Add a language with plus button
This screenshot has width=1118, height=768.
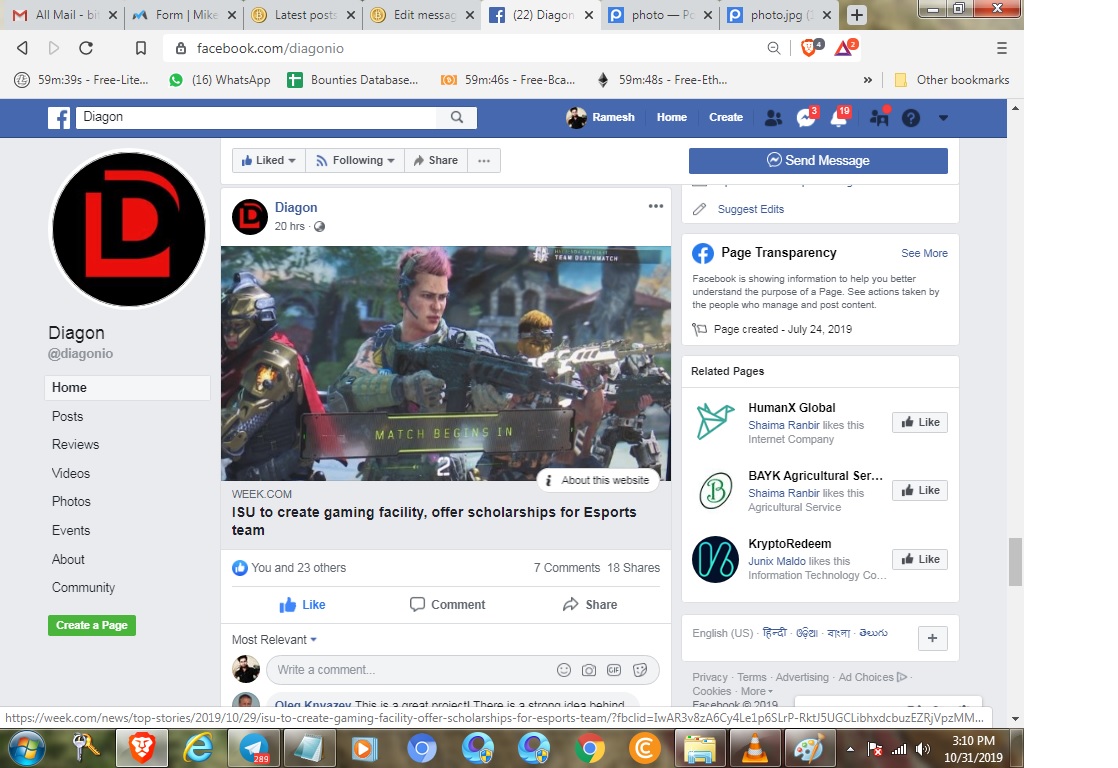tap(933, 638)
